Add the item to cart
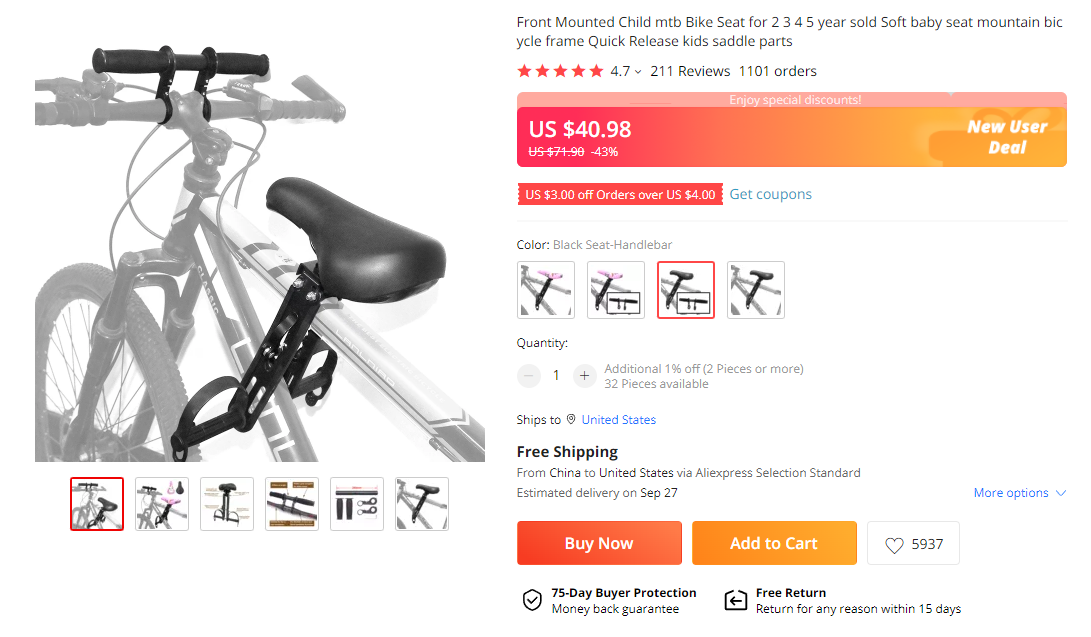Screen dimensions: 1091x637 [774, 543]
